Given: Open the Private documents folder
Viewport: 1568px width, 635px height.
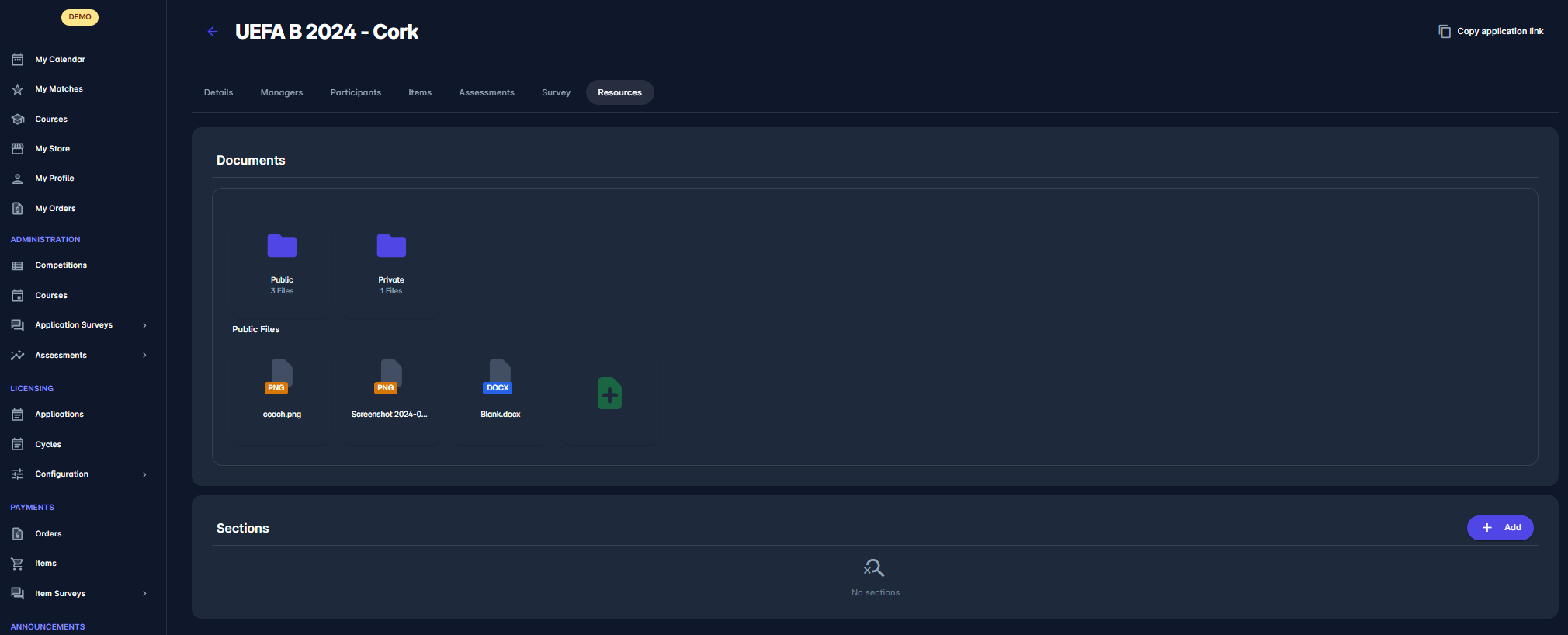Looking at the screenshot, I should pyautogui.click(x=391, y=247).
